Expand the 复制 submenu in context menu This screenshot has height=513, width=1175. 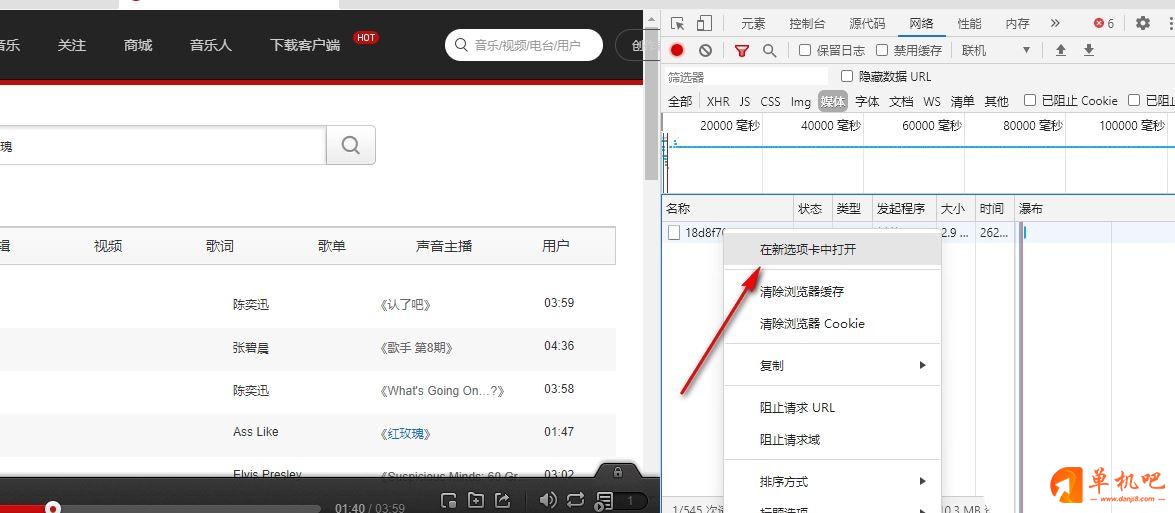tap(832, 365)
